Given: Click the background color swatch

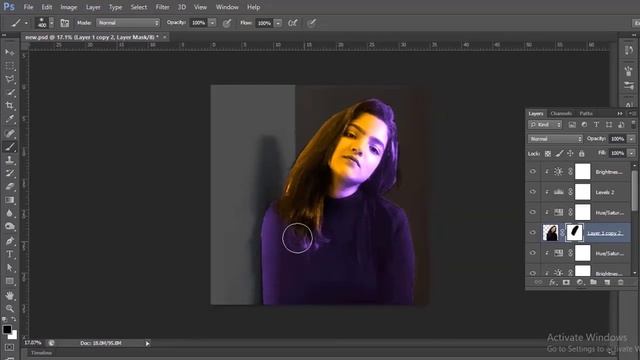Looking at the screenshot, I should (x=14, y=336).
